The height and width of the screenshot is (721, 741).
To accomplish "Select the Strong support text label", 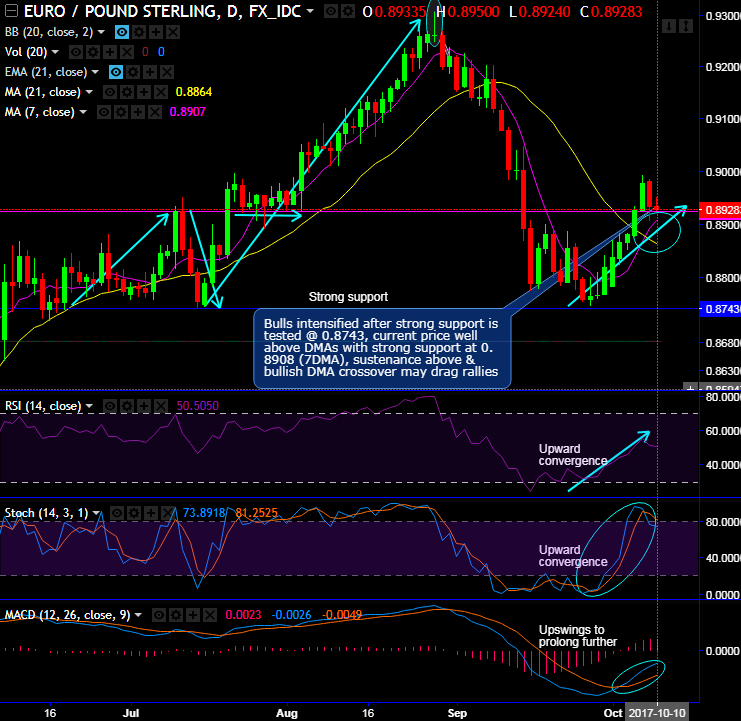I will tap(348, 297).
